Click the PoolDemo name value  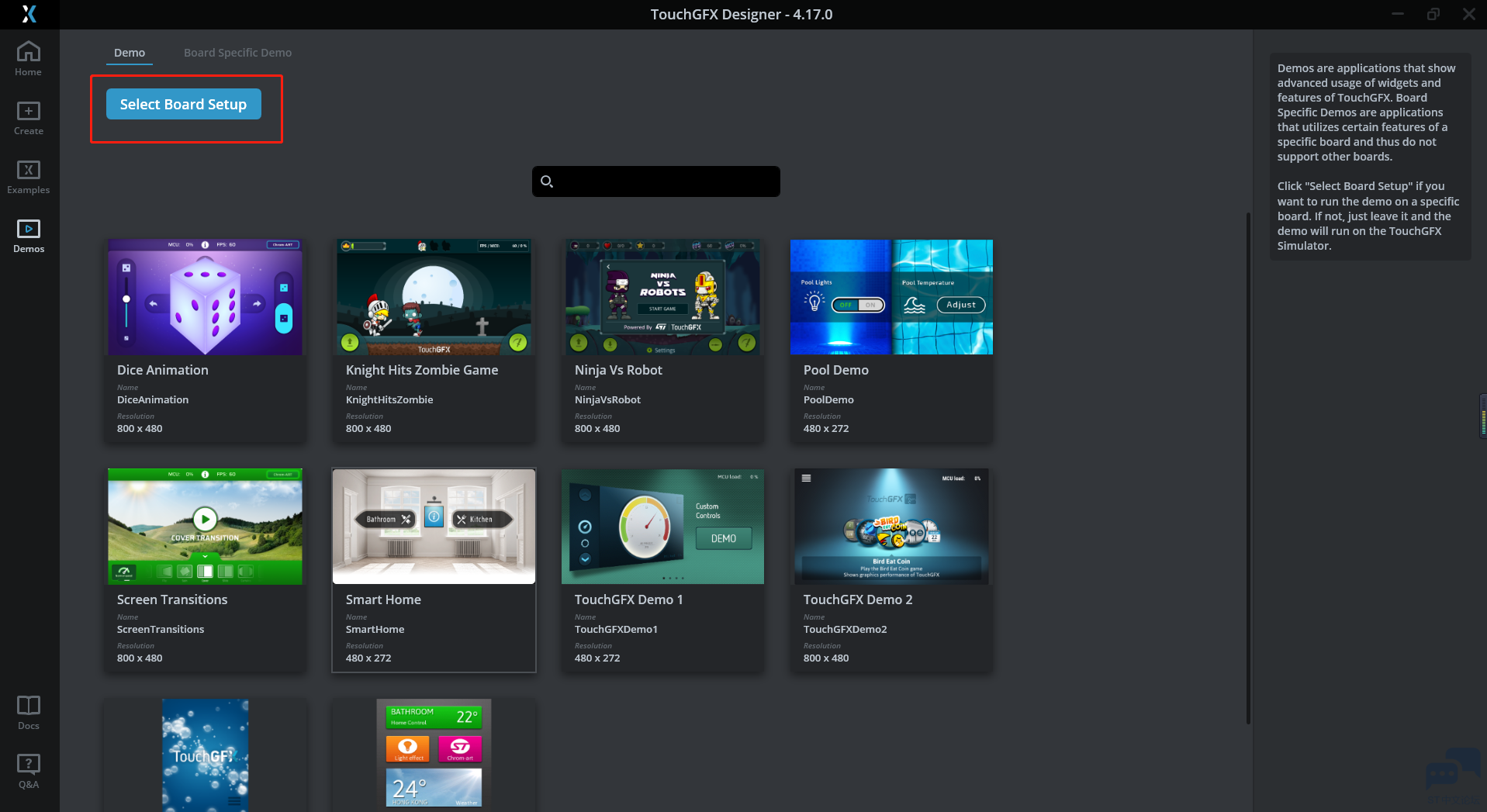(828, 399)
